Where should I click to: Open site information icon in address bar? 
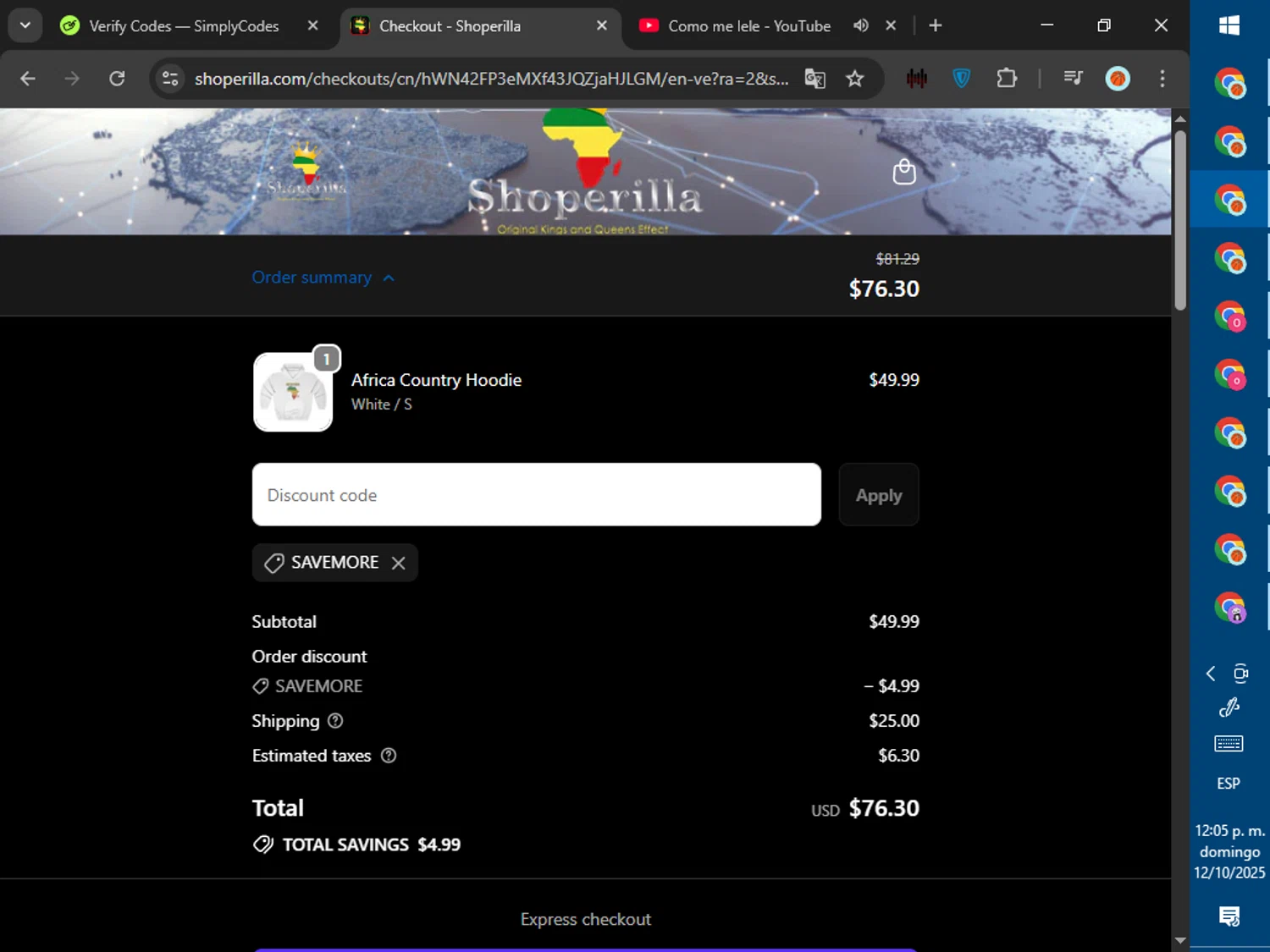(x=170, y=79)
